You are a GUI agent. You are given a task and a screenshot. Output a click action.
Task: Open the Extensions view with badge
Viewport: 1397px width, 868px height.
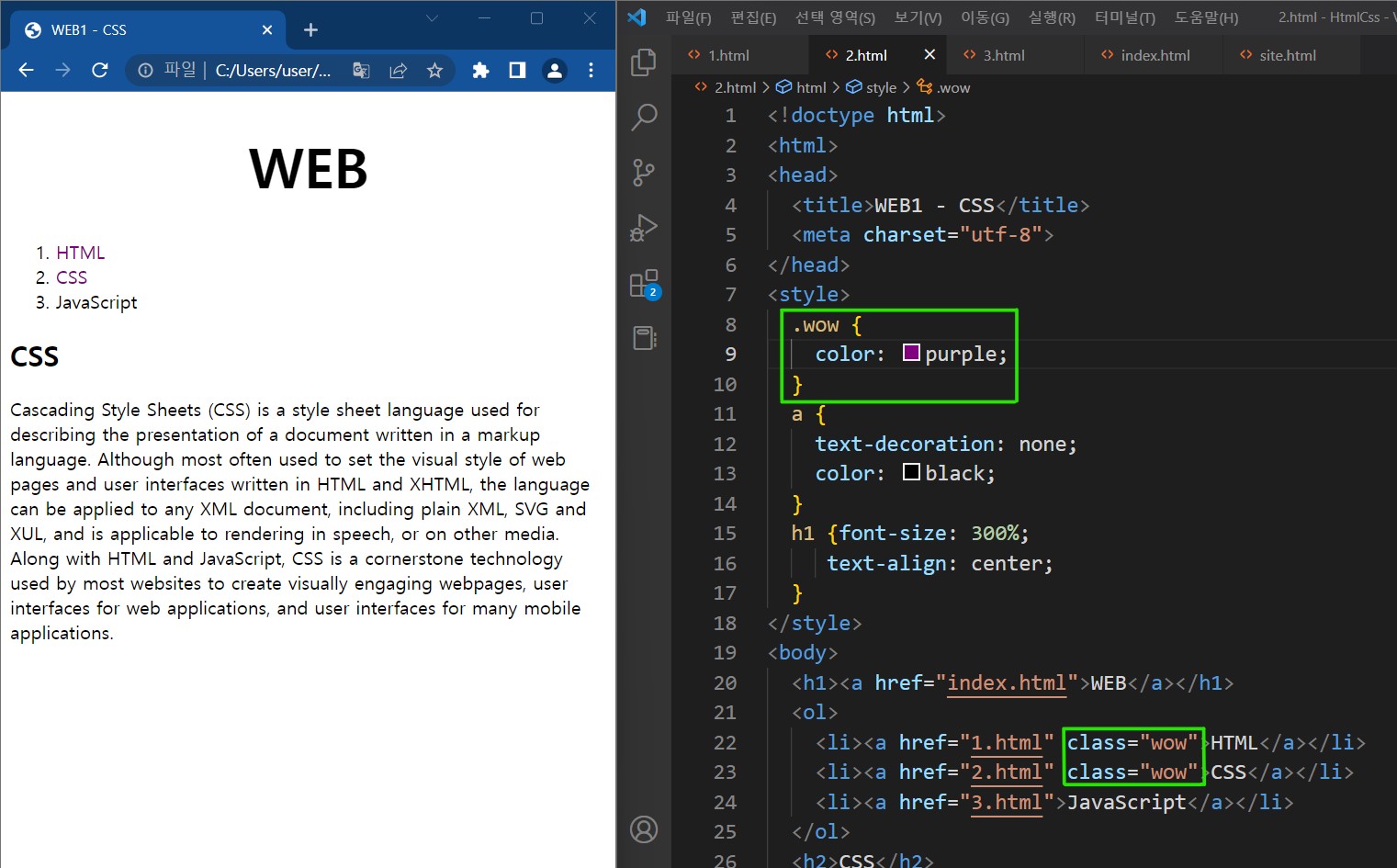(x=644, y=283)
